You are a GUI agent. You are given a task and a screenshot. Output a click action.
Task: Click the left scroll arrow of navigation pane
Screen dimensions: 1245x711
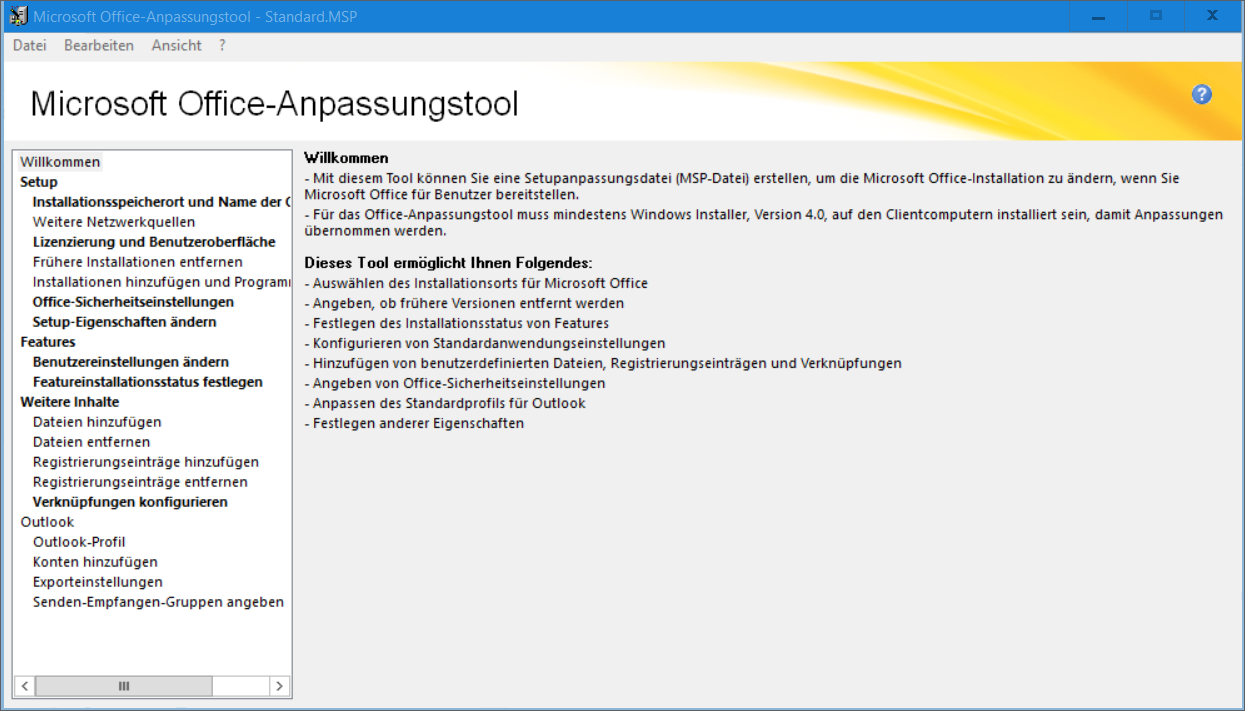coord(24,686)
